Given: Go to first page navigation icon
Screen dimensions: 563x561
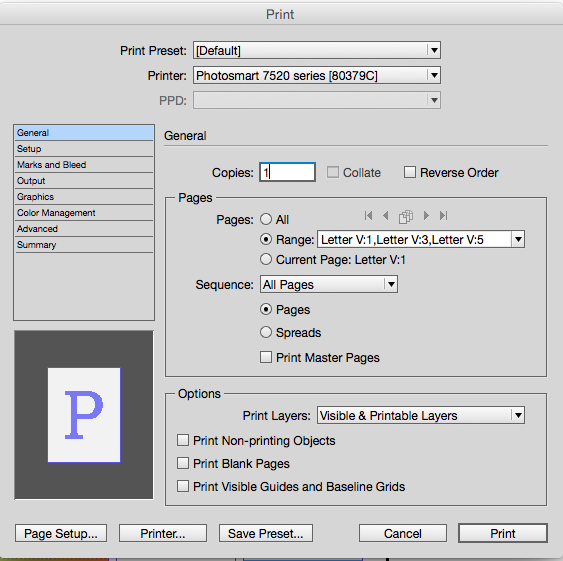Looking at the screenshot, I should coord(368,215).
